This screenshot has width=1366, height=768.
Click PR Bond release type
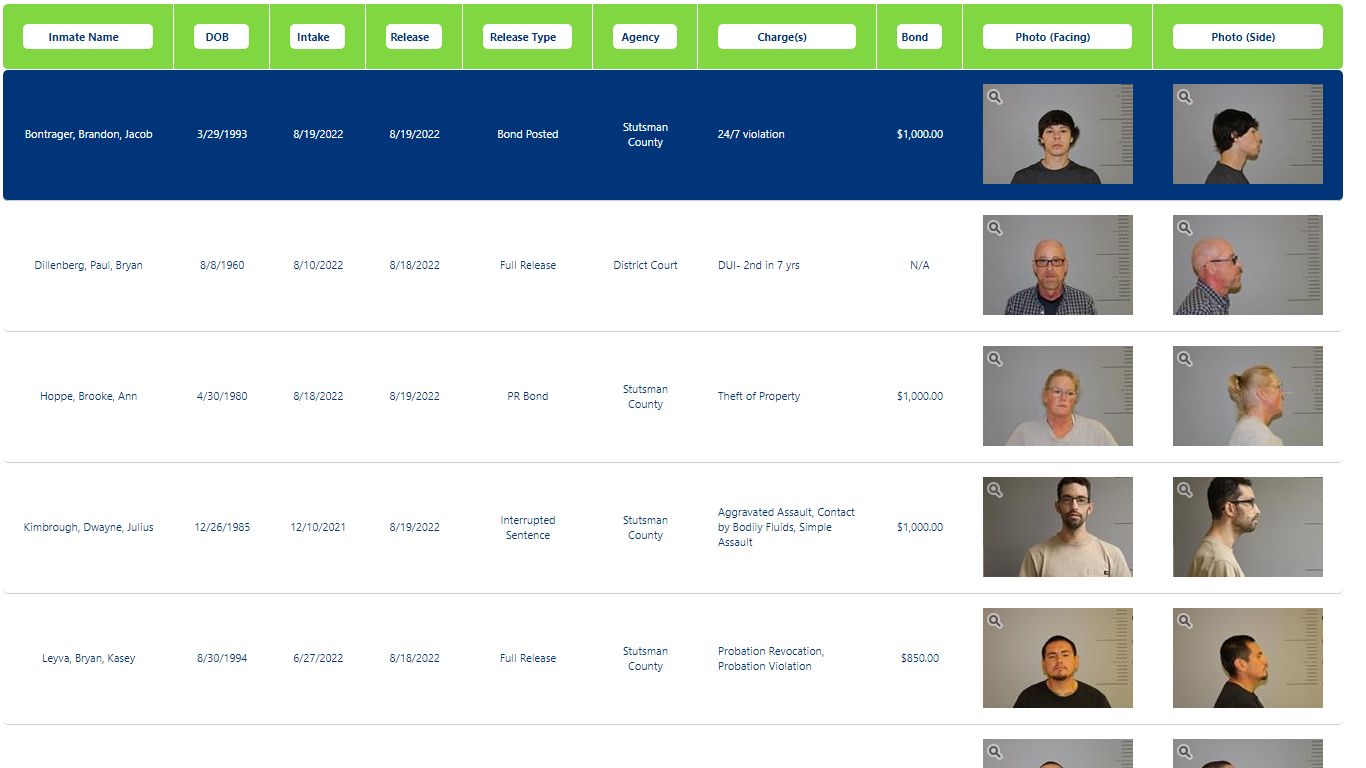click(x=528, y=396)
